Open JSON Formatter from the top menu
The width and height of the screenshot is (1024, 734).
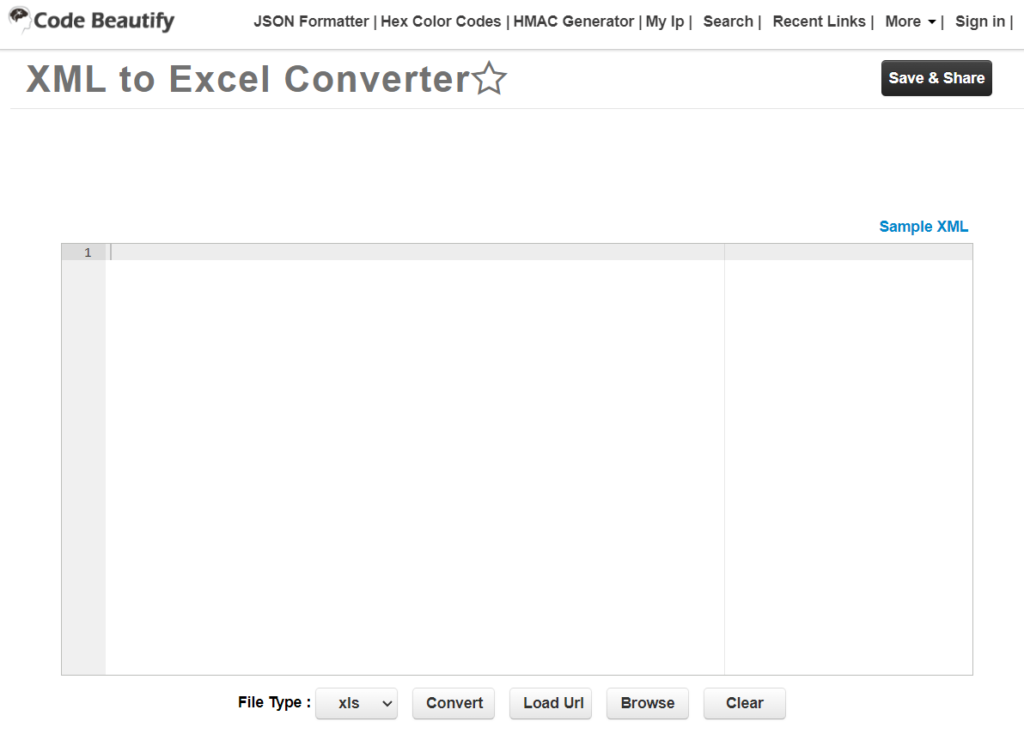pyautogui.click(x=311, y=21)
